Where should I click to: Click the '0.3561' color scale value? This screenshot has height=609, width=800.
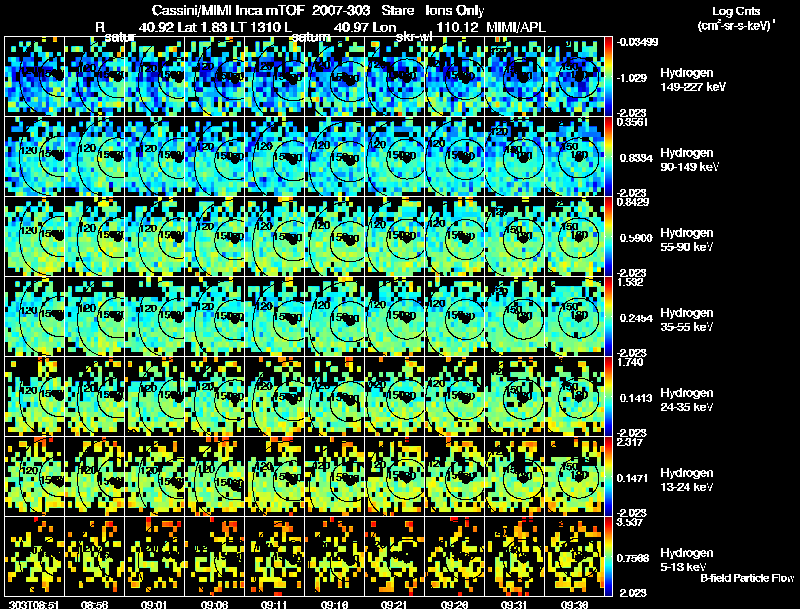[x=632, y=122]
